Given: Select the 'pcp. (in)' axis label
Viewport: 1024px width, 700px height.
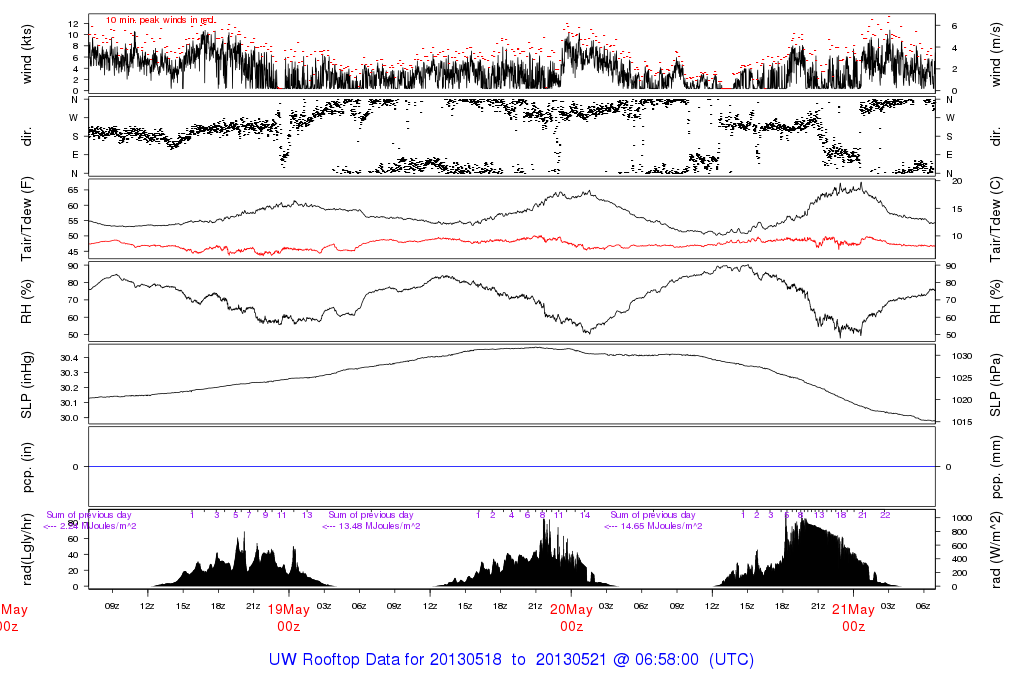Looking at the screenshot, I should tap(27, 467).
